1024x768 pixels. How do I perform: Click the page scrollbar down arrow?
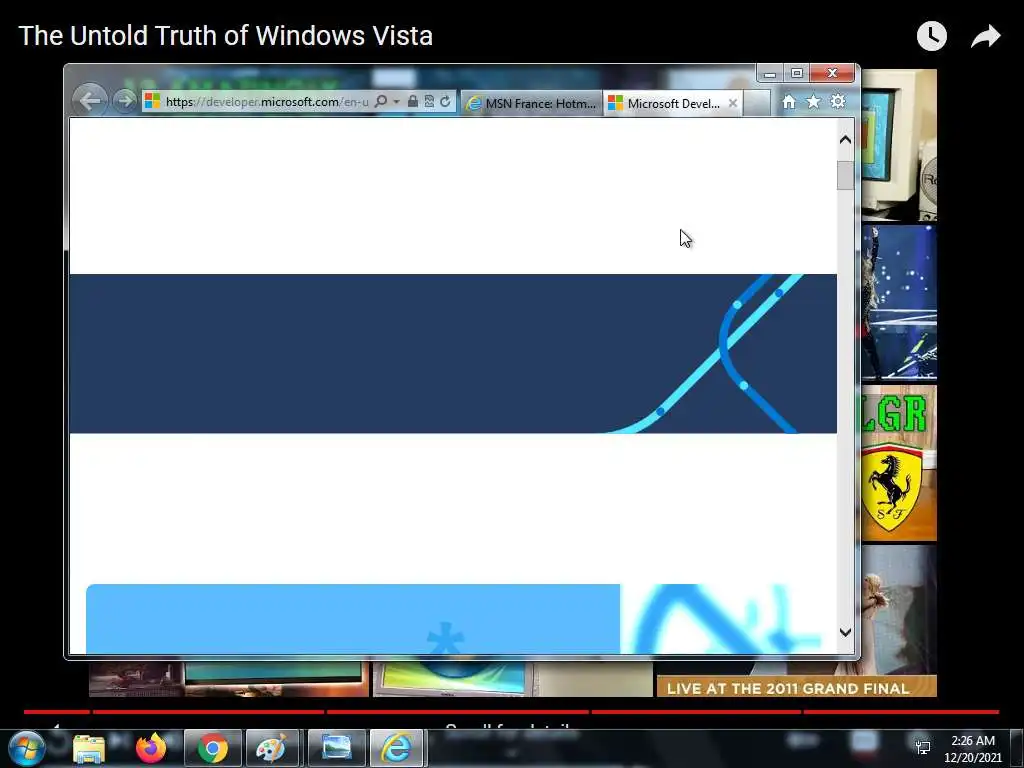tap(845, 632)
